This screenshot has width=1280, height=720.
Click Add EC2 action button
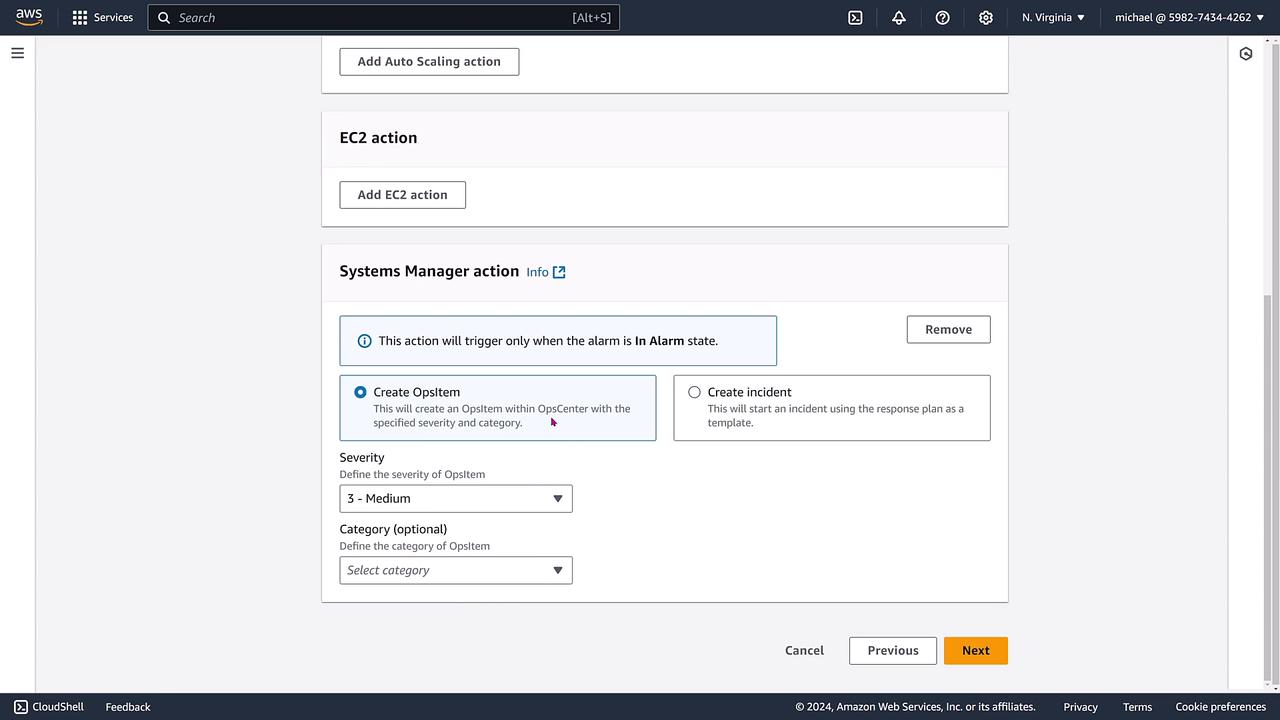[x=402, y=195]
